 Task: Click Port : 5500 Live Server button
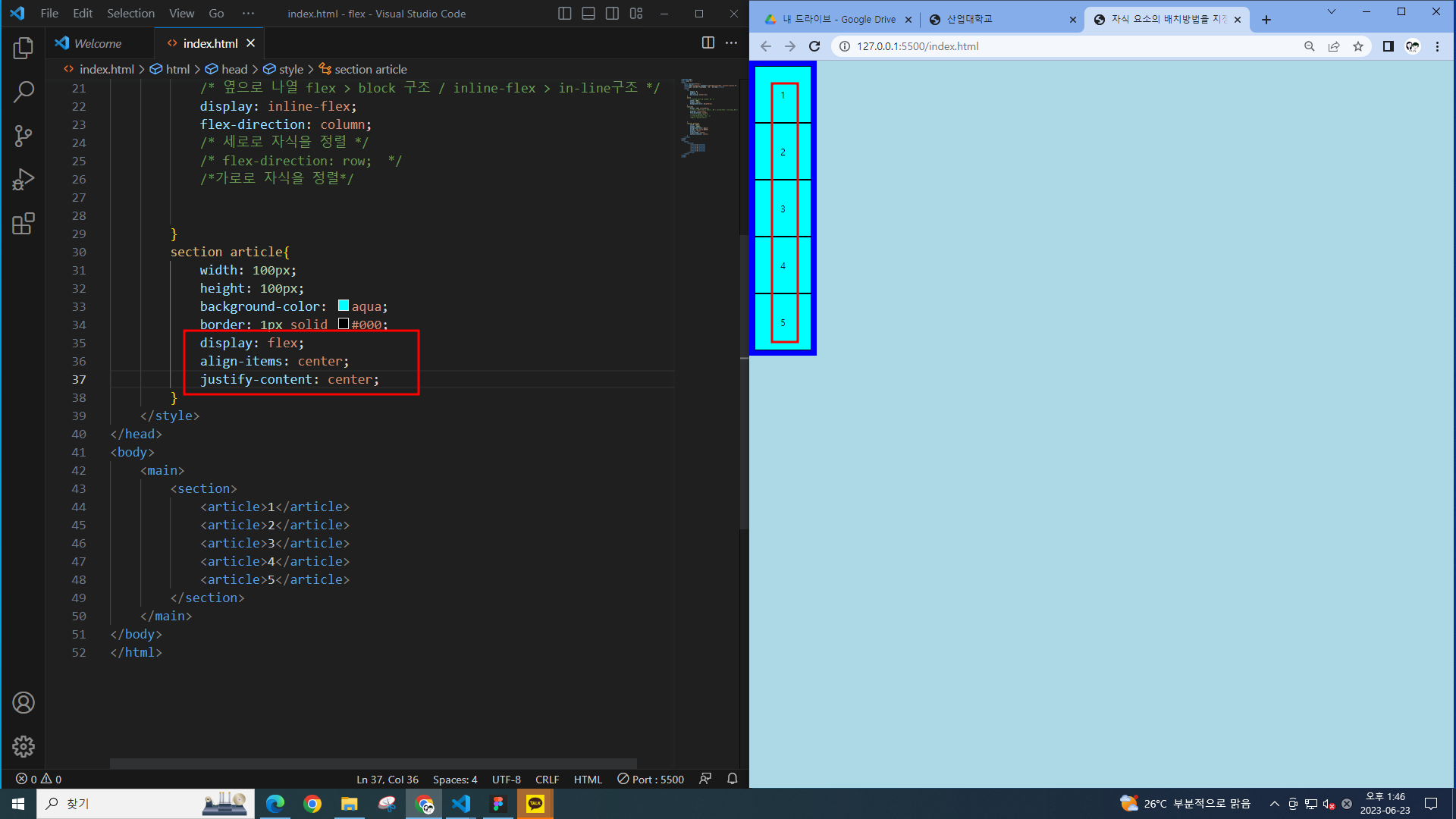pyautogui.click(x=651, y=779)
